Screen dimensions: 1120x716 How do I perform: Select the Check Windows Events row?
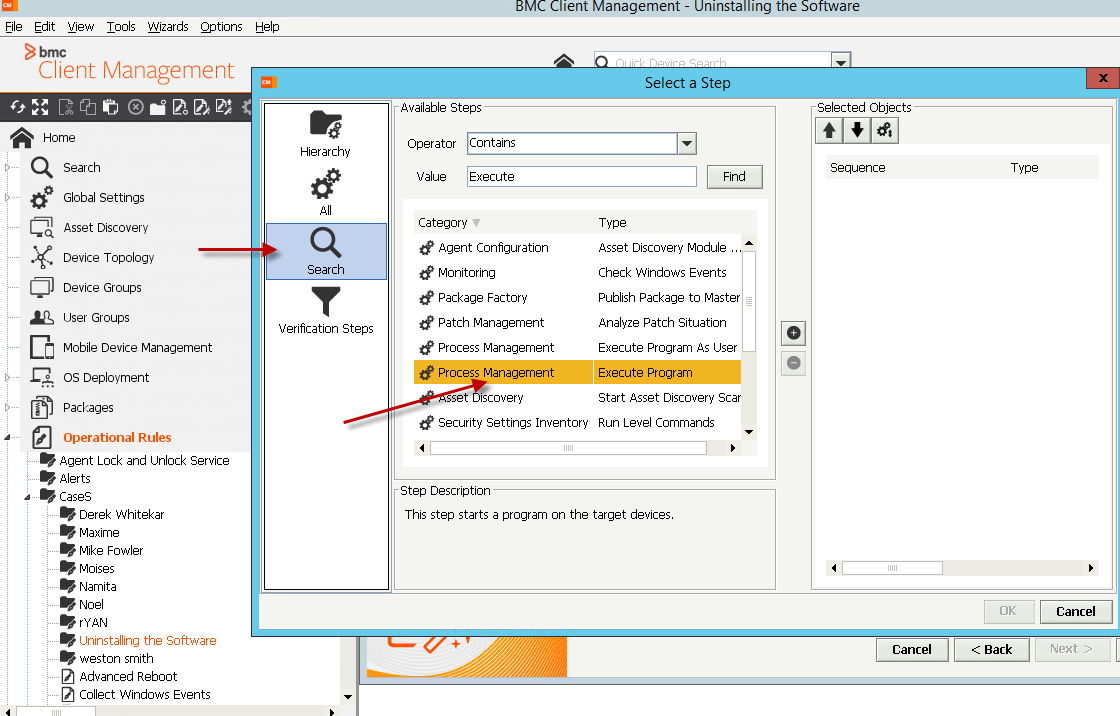point(577,272)
